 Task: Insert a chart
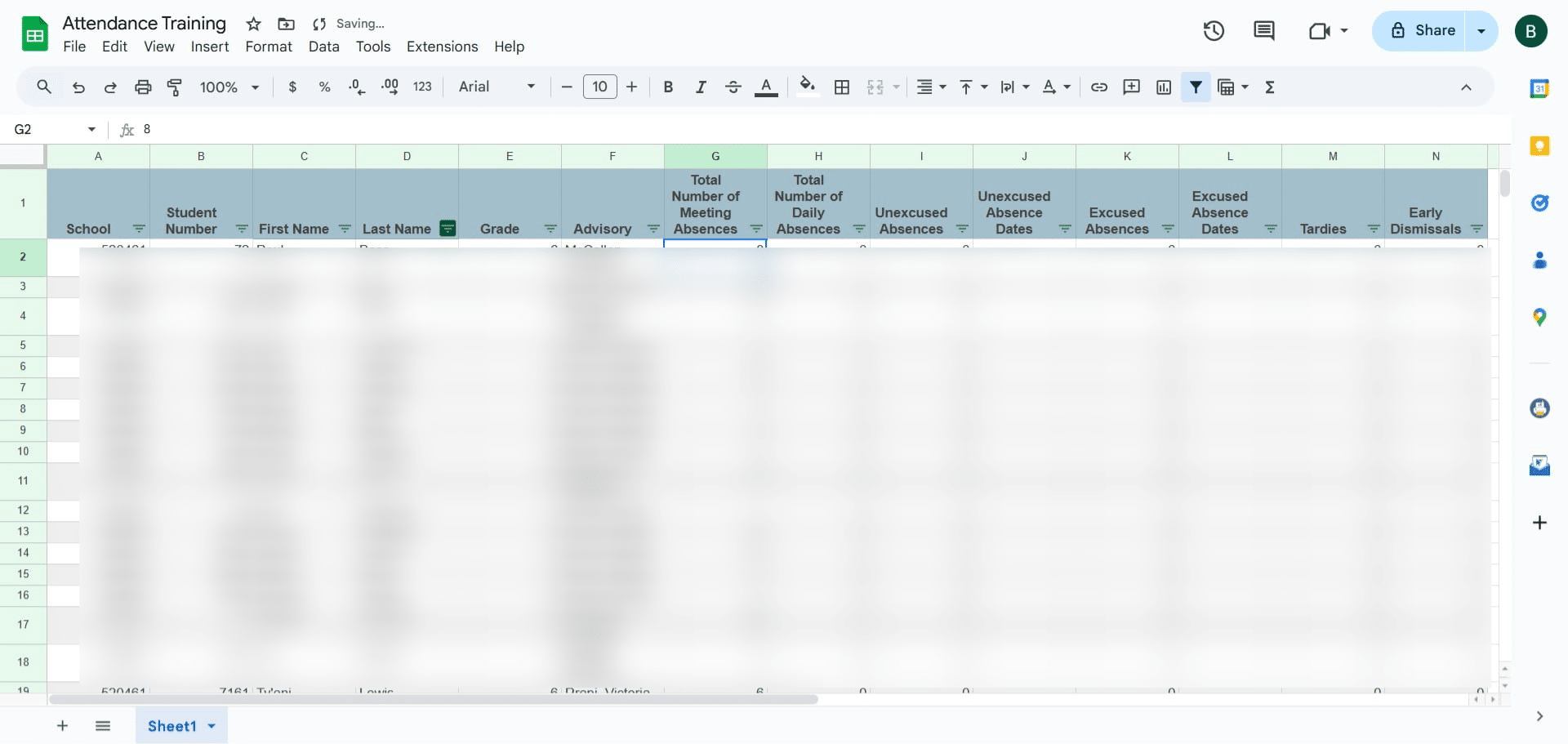1164,87
